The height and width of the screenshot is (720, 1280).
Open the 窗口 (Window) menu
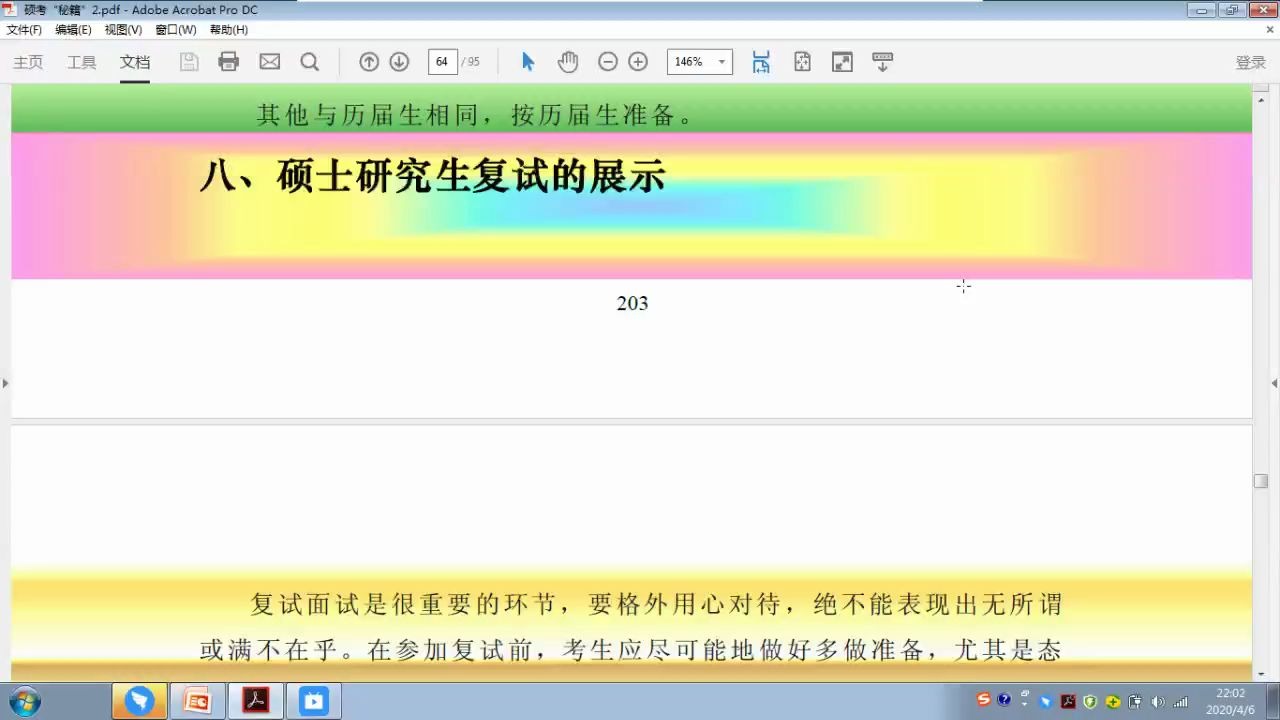(x=176, y=29)
